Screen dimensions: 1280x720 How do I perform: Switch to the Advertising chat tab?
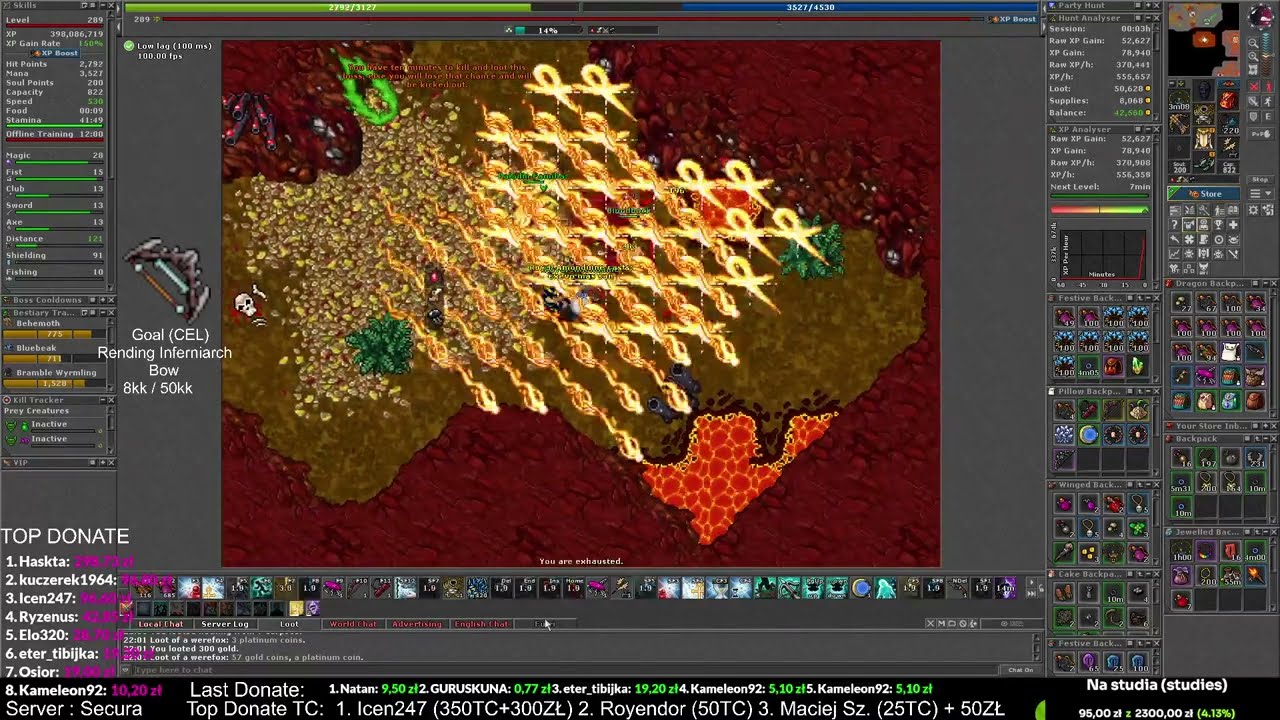[416, 623]
